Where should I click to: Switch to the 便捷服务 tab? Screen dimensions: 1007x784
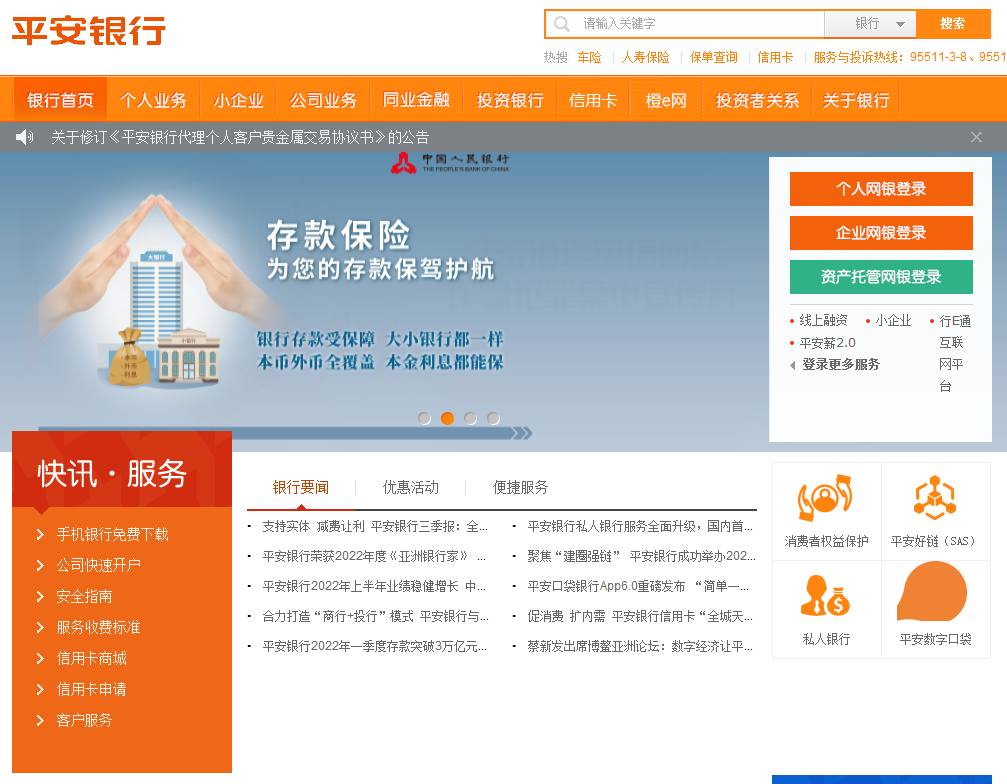[x=521, y=487]
